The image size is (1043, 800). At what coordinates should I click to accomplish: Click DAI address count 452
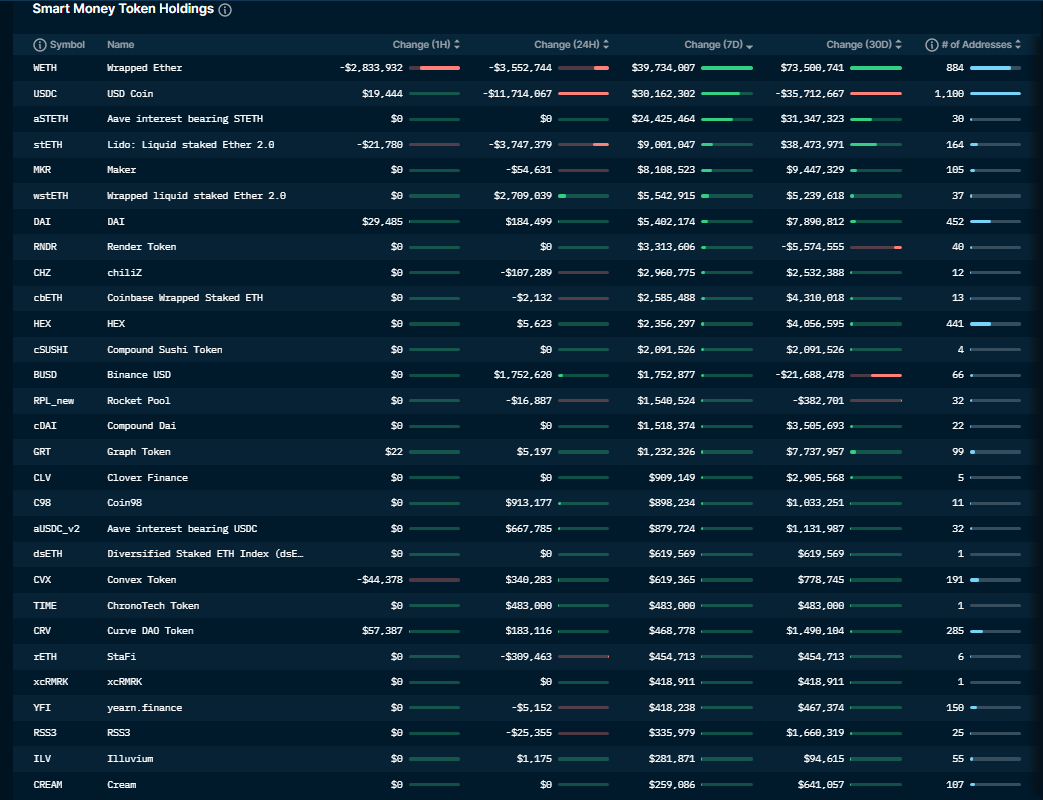(955, 222)
